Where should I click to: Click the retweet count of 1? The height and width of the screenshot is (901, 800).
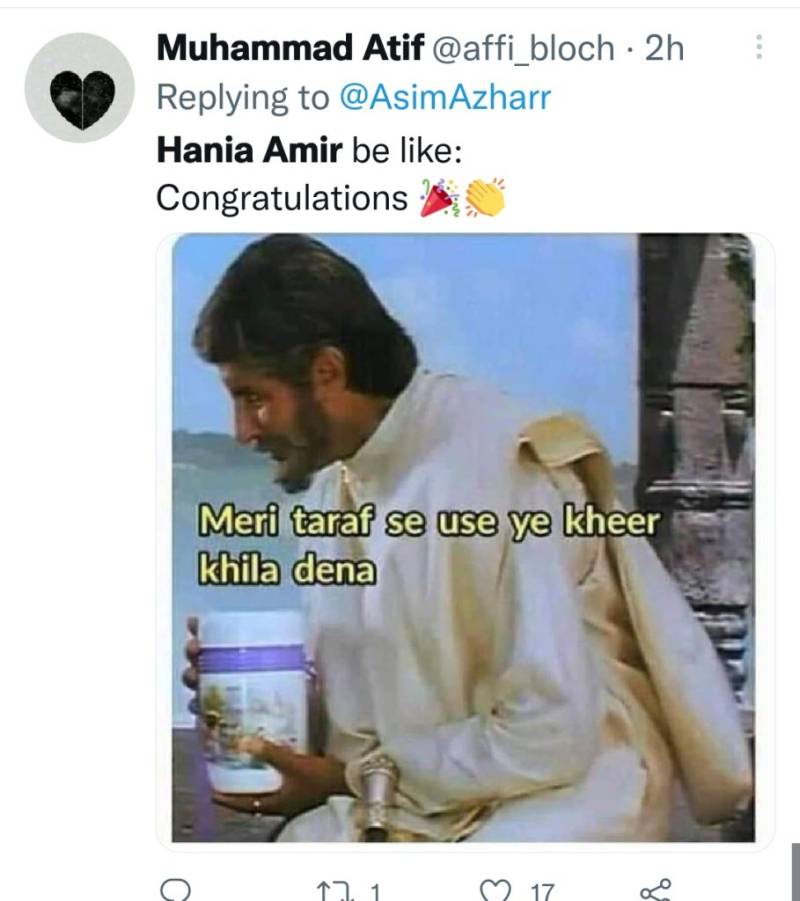(x=375, y=892)
